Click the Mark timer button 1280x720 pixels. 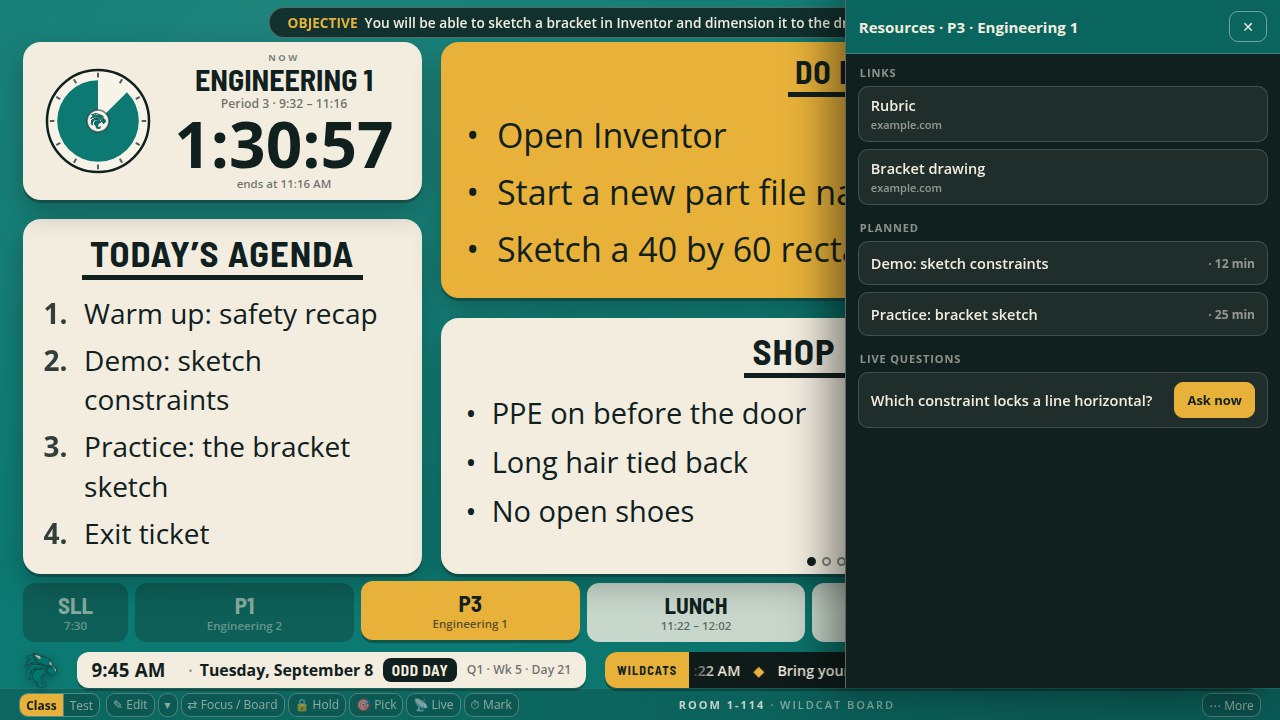point(491,705)
